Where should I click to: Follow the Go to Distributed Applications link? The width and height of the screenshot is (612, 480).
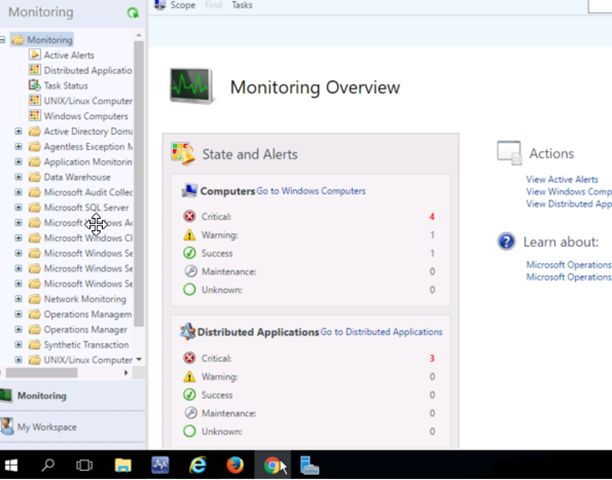pos(381,332)
